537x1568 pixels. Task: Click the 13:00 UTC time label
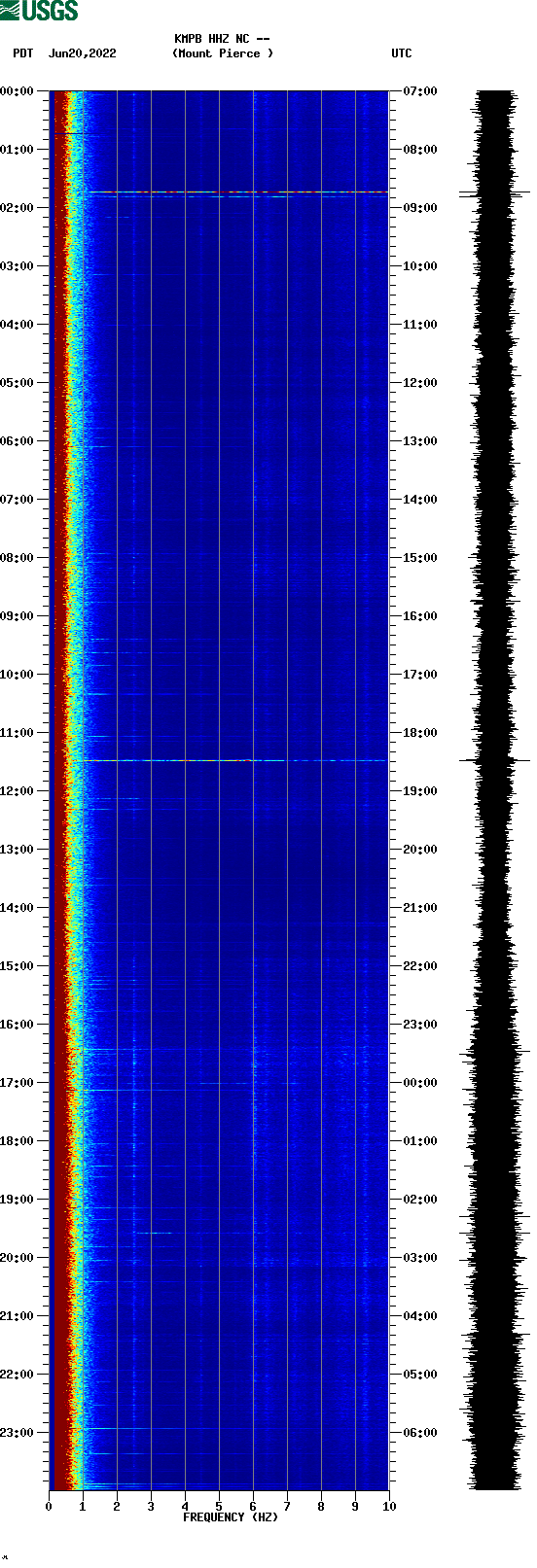[420, 441]
